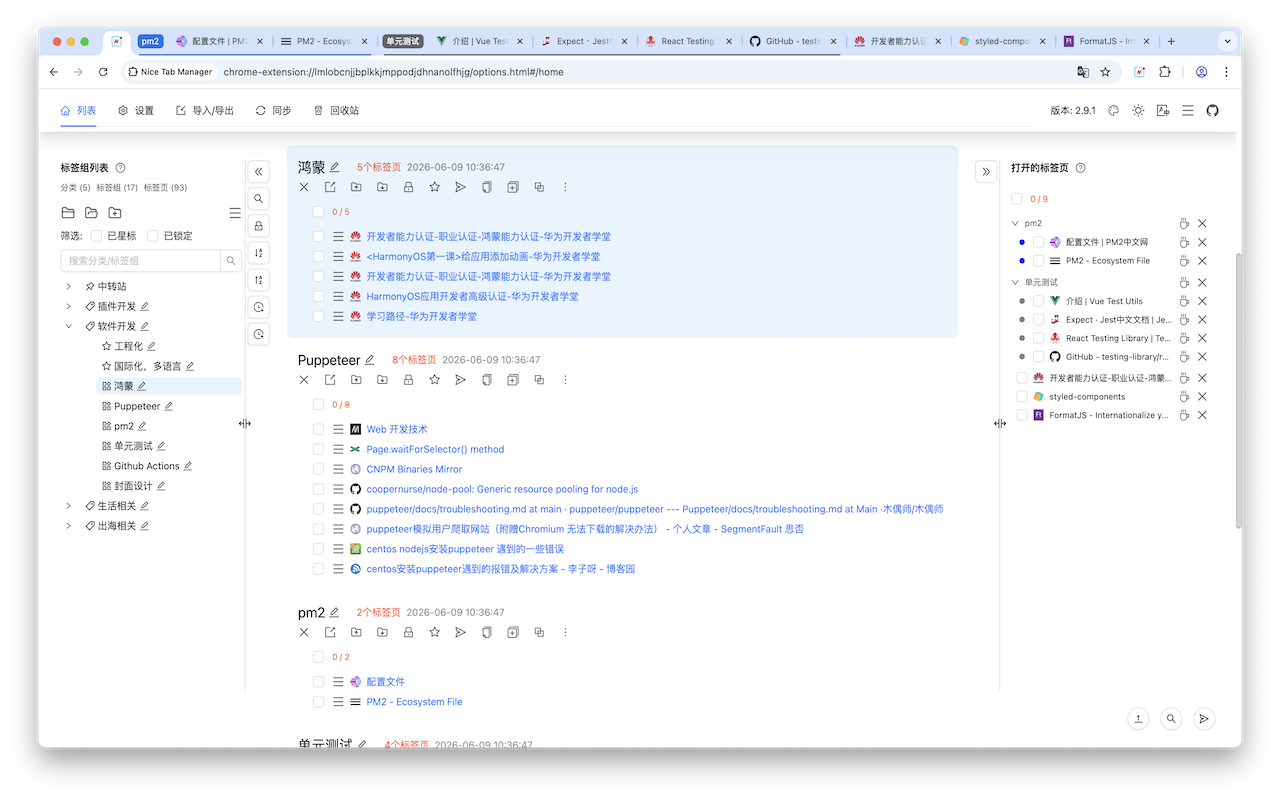This screenshot has width=1280, height=800.
Task: Click the cup icon next to styled-components
Action: coord(1184,397)
